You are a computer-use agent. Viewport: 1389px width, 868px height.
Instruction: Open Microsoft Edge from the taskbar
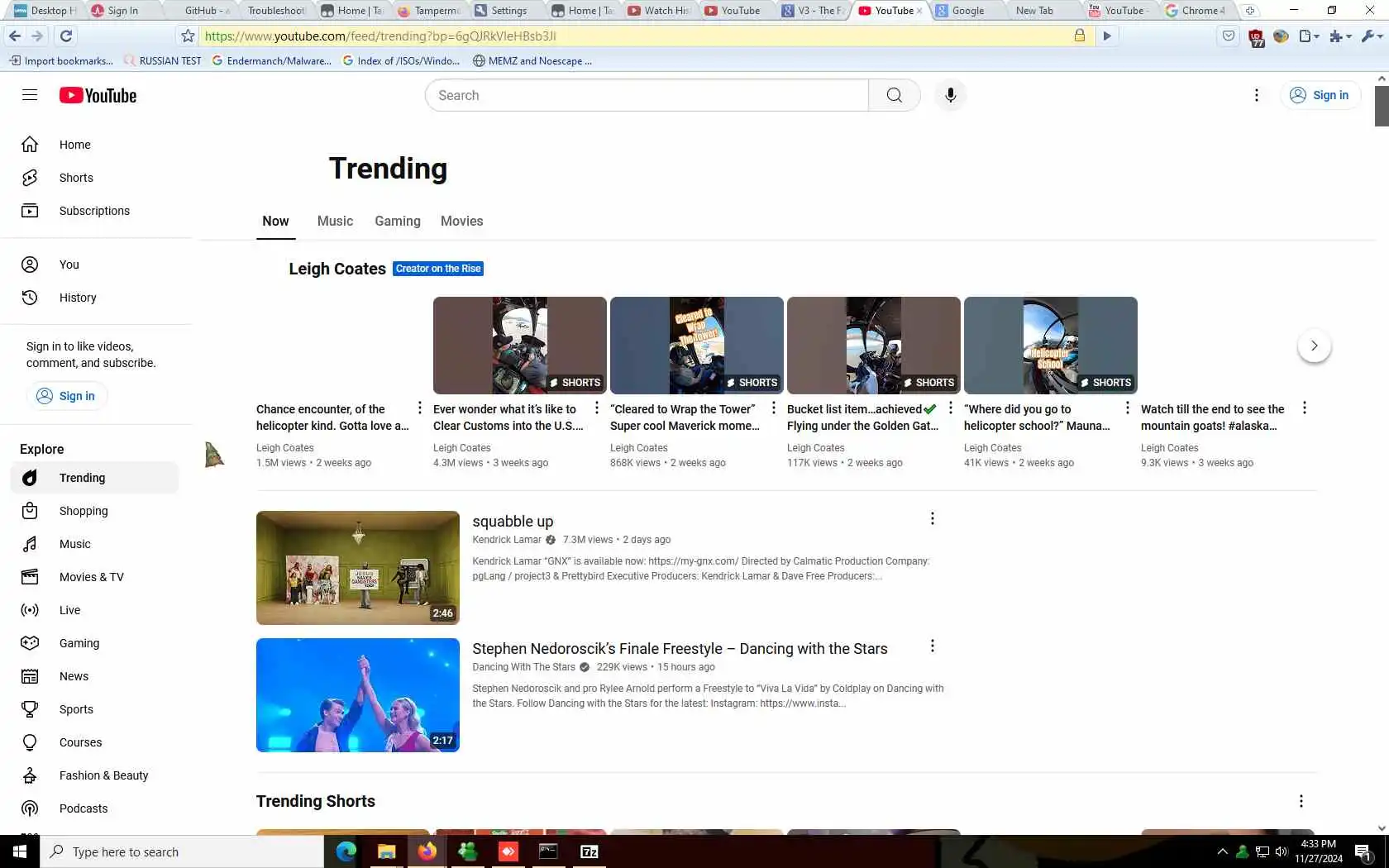click(346, 851)
